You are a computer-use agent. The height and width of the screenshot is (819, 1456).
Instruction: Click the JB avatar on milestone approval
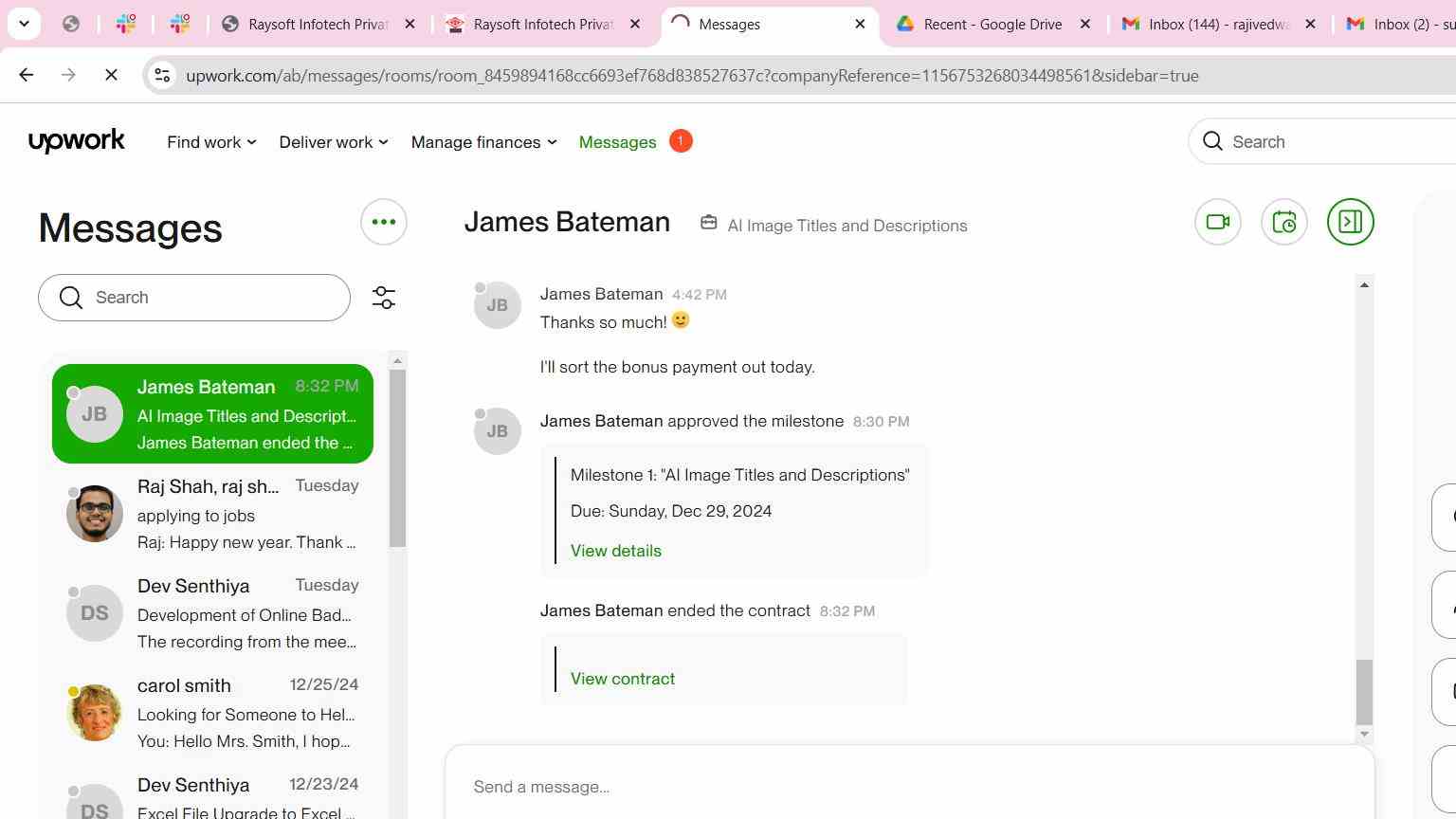click(498, 431)
